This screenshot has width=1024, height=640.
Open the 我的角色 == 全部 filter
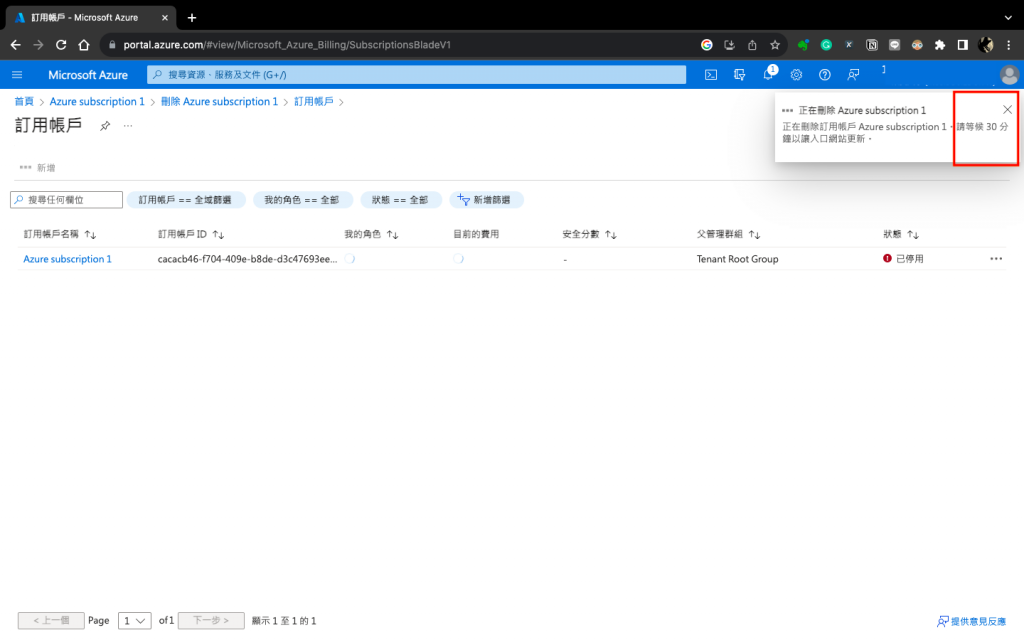click(302, 200)
